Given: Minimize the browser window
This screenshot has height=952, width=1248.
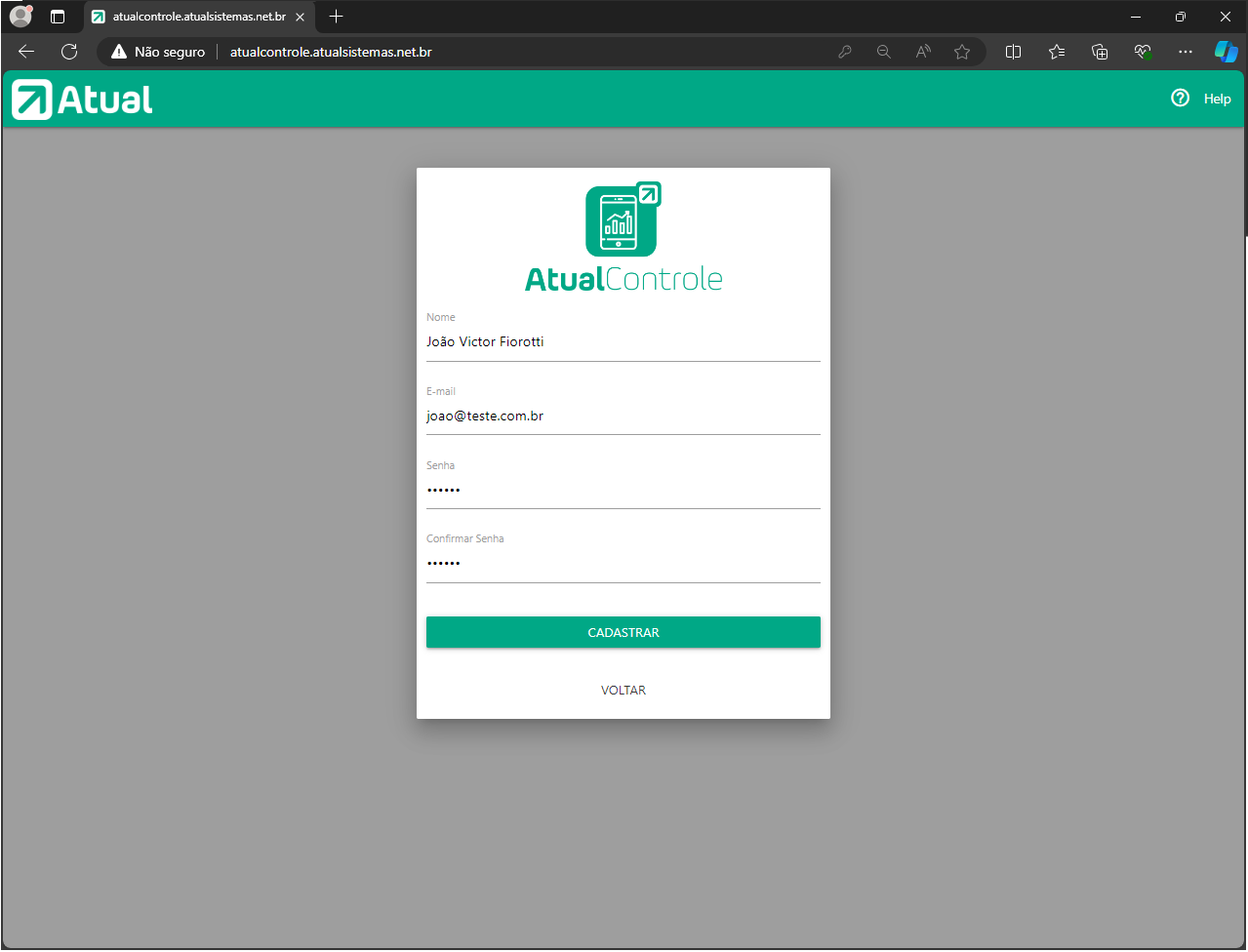Looking at the screenshot, I should click(x=1136, y=17).
